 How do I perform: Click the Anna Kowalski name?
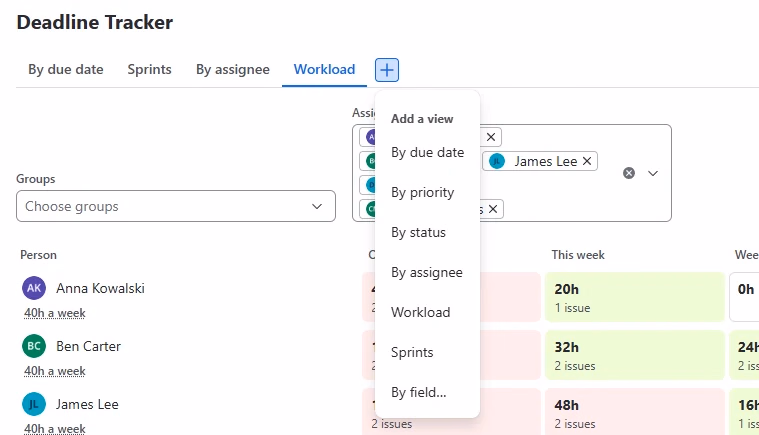point(100,288)
